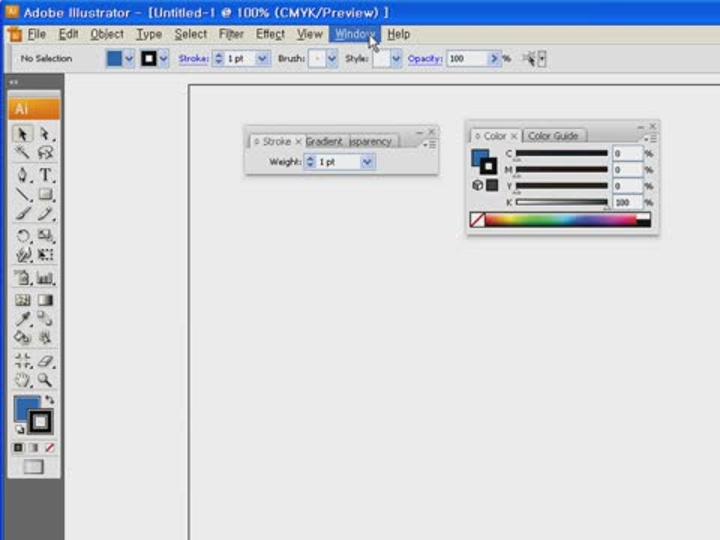Reset default fill and stroke colors
The height and width of the screenshot is (540, 720).
tap(19, 429)
